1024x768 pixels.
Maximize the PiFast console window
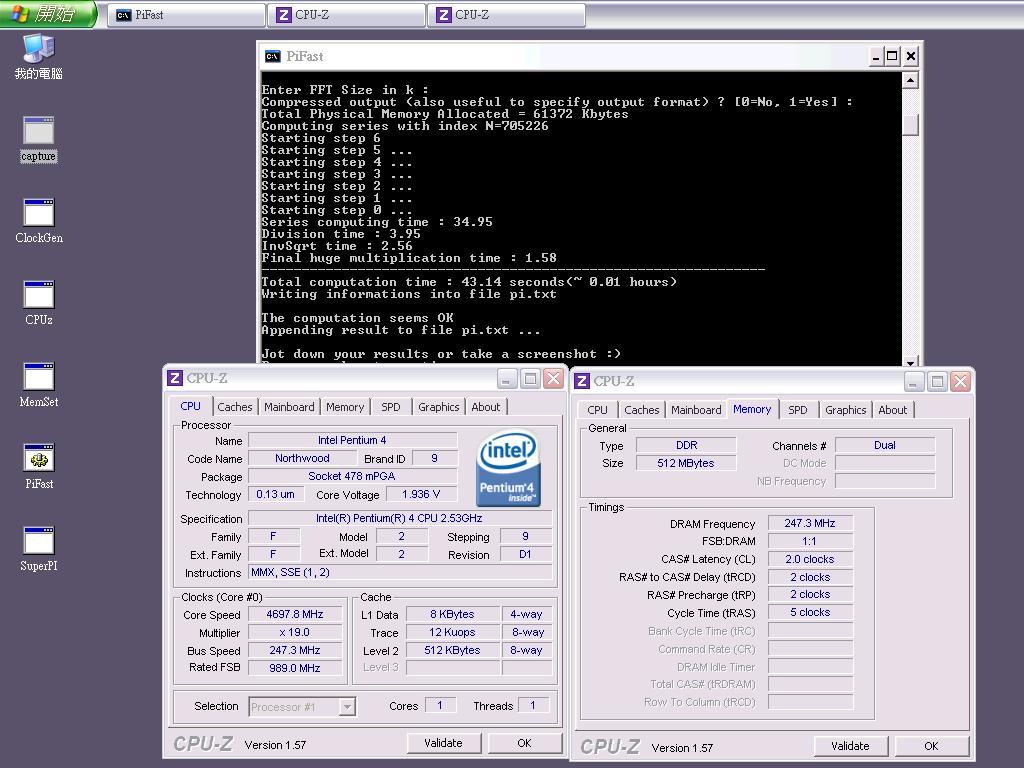tap(892, 56)
